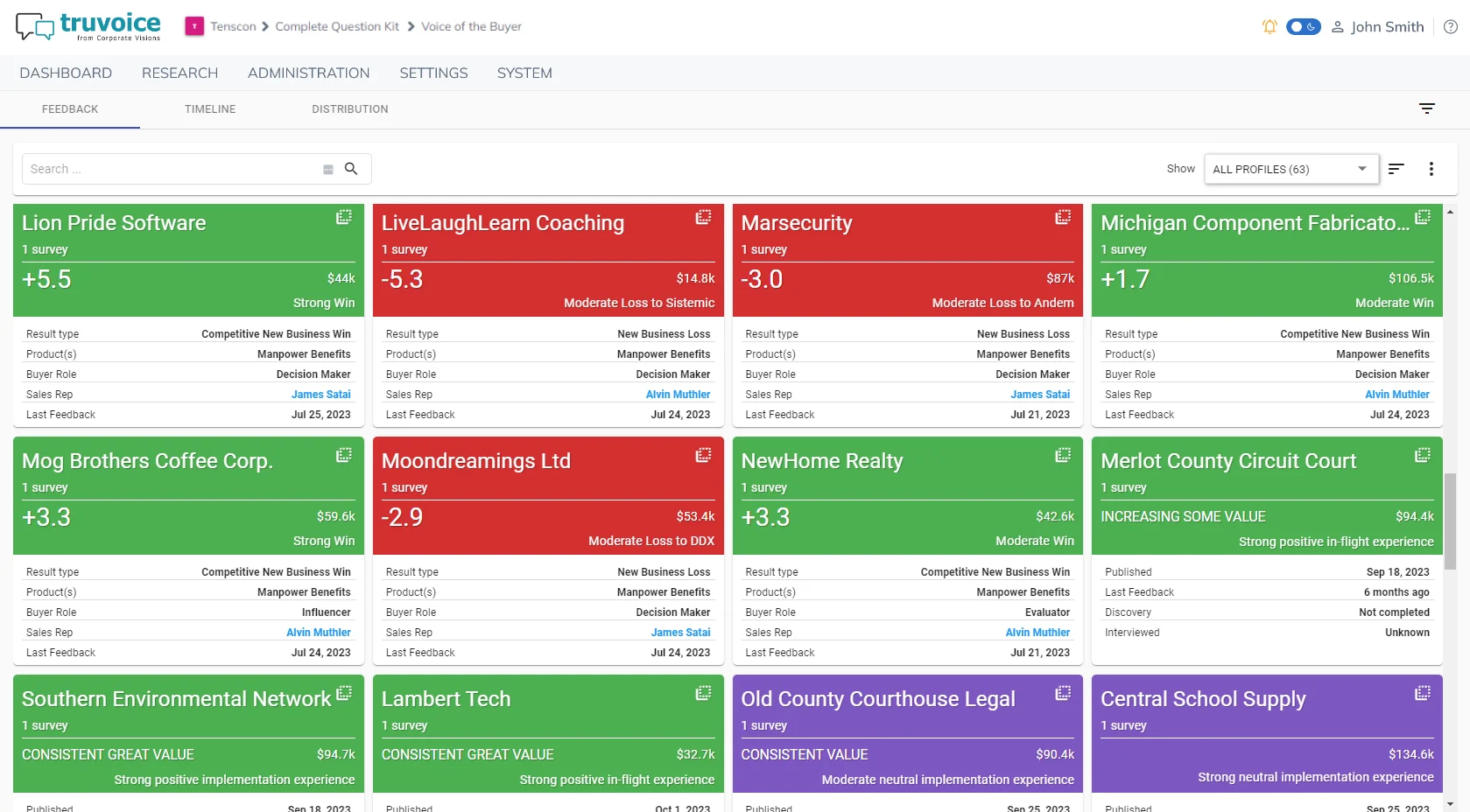Viewport: 1470px width, 812px height.
Task: Click the pink Tenscon badge icon
Action: (x=194, y=27)
